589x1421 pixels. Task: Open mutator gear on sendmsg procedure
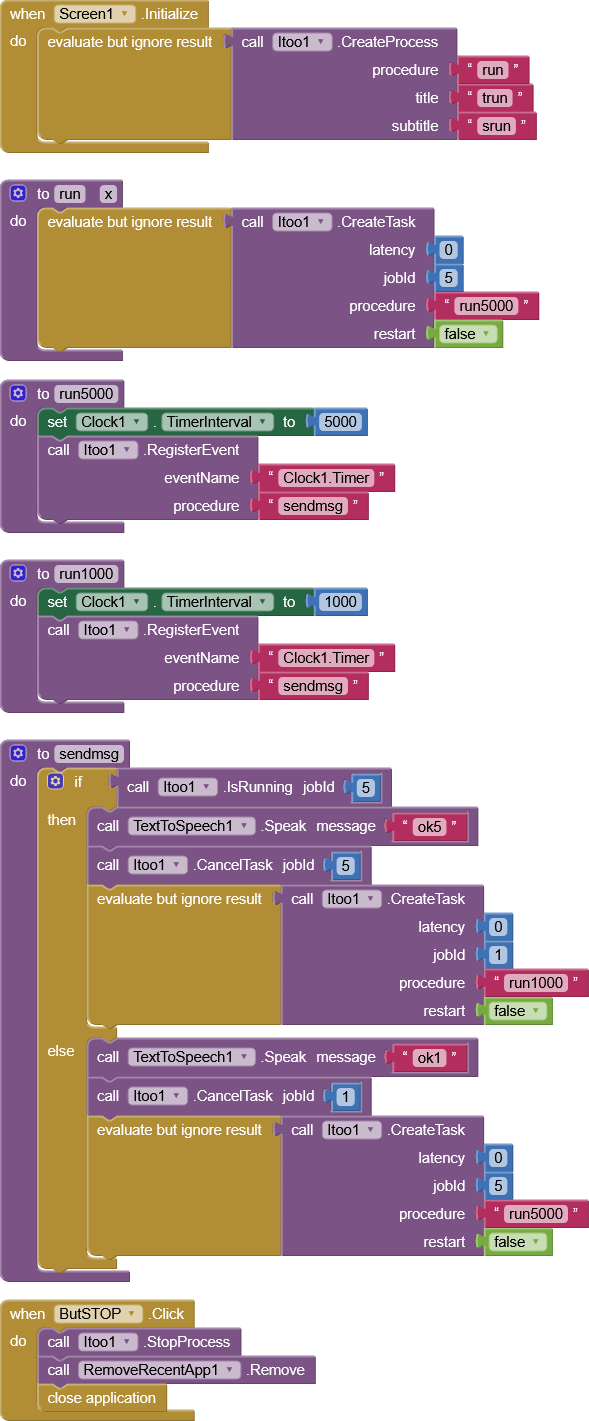(x=18, y=754)
